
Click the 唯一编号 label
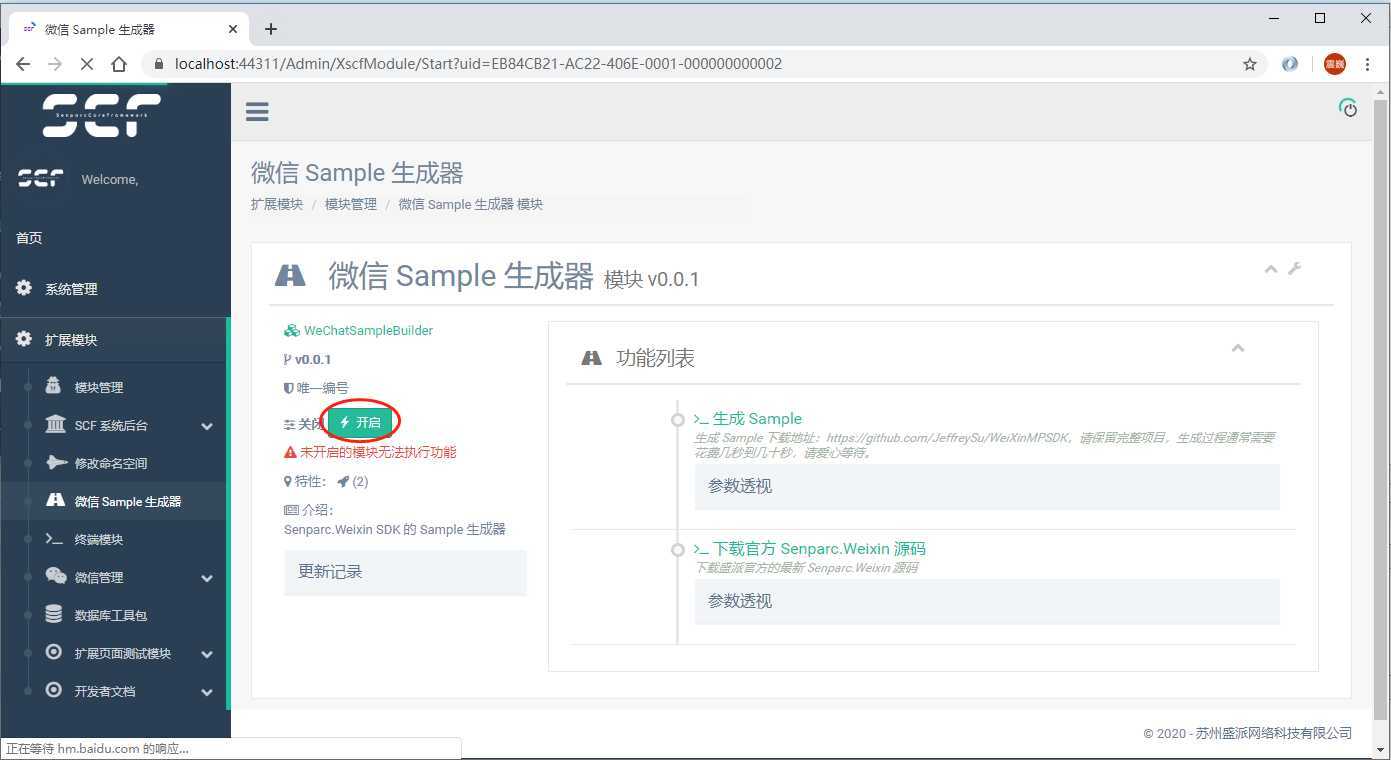(323, 388)
